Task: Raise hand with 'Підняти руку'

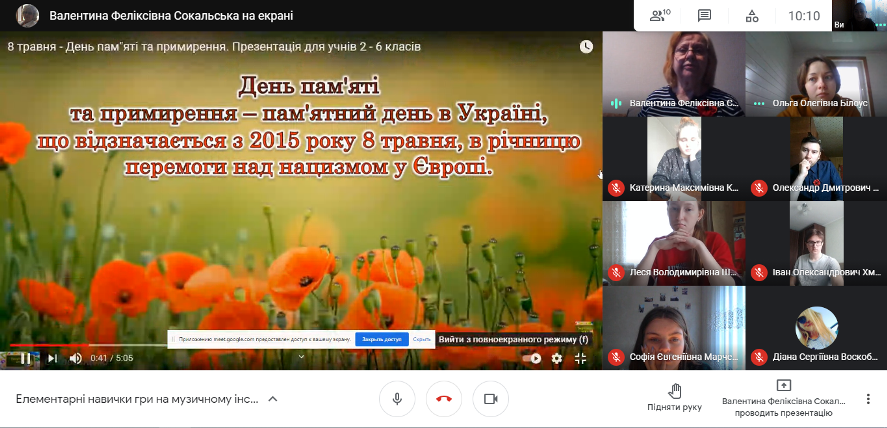Action: tap(674, 397)
